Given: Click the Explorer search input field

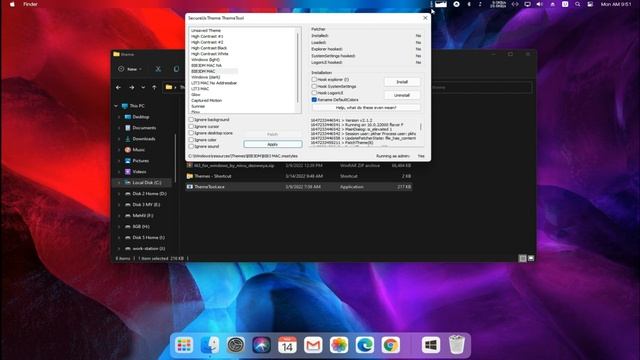Looking at the screenshot, I should (x=481, y=87).
